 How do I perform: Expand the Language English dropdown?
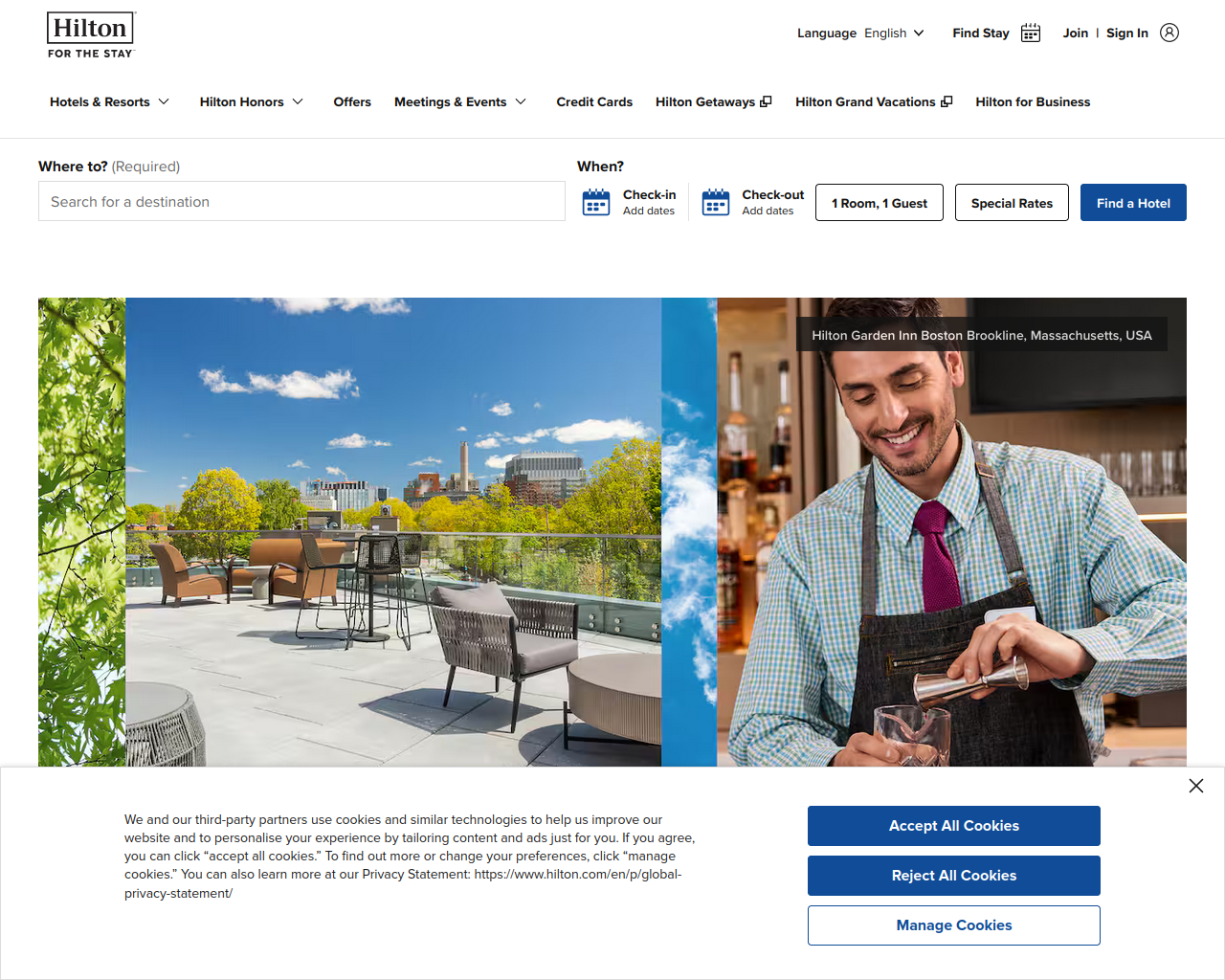tap(860, 33)
